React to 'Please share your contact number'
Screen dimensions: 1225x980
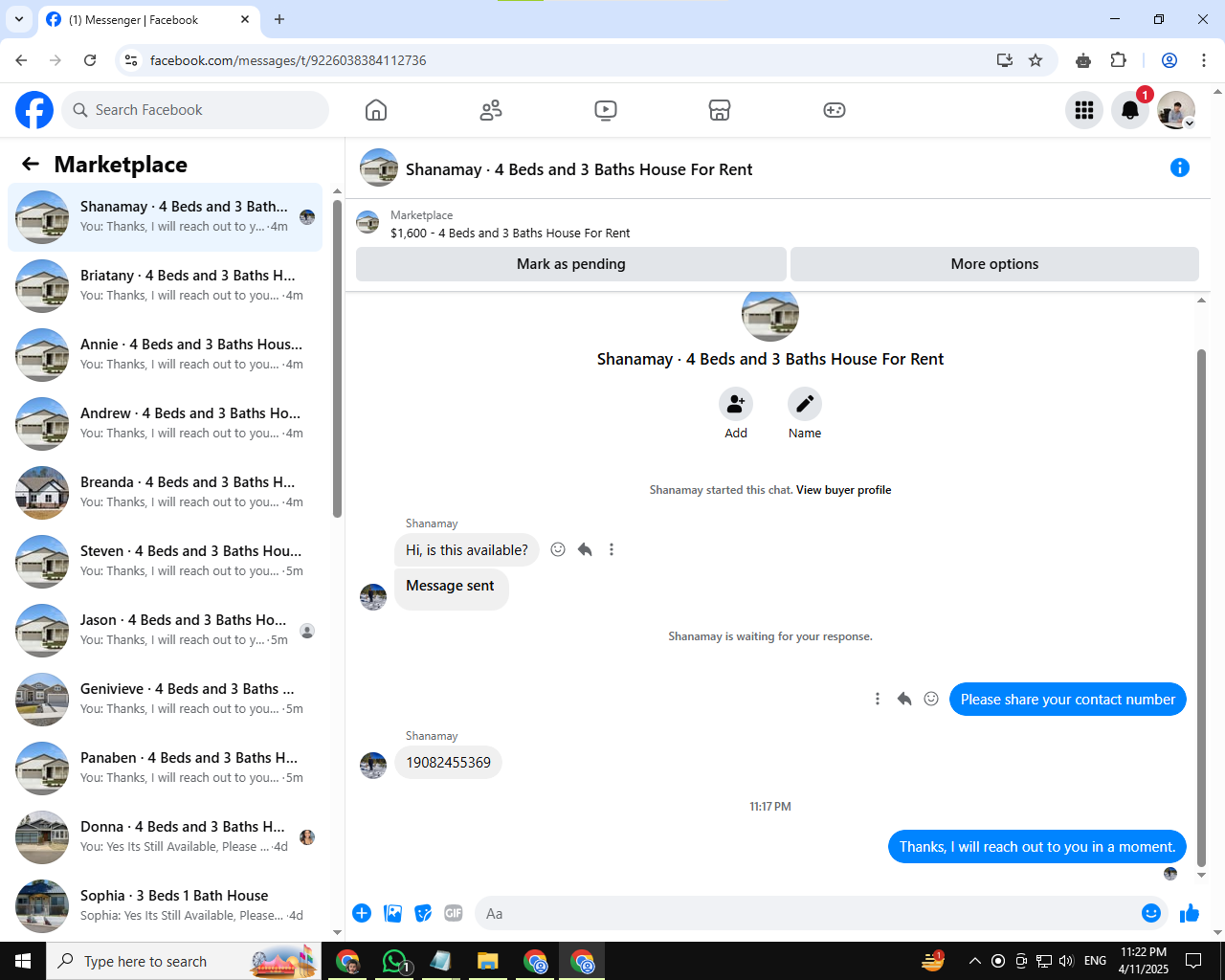coord(931,699)
